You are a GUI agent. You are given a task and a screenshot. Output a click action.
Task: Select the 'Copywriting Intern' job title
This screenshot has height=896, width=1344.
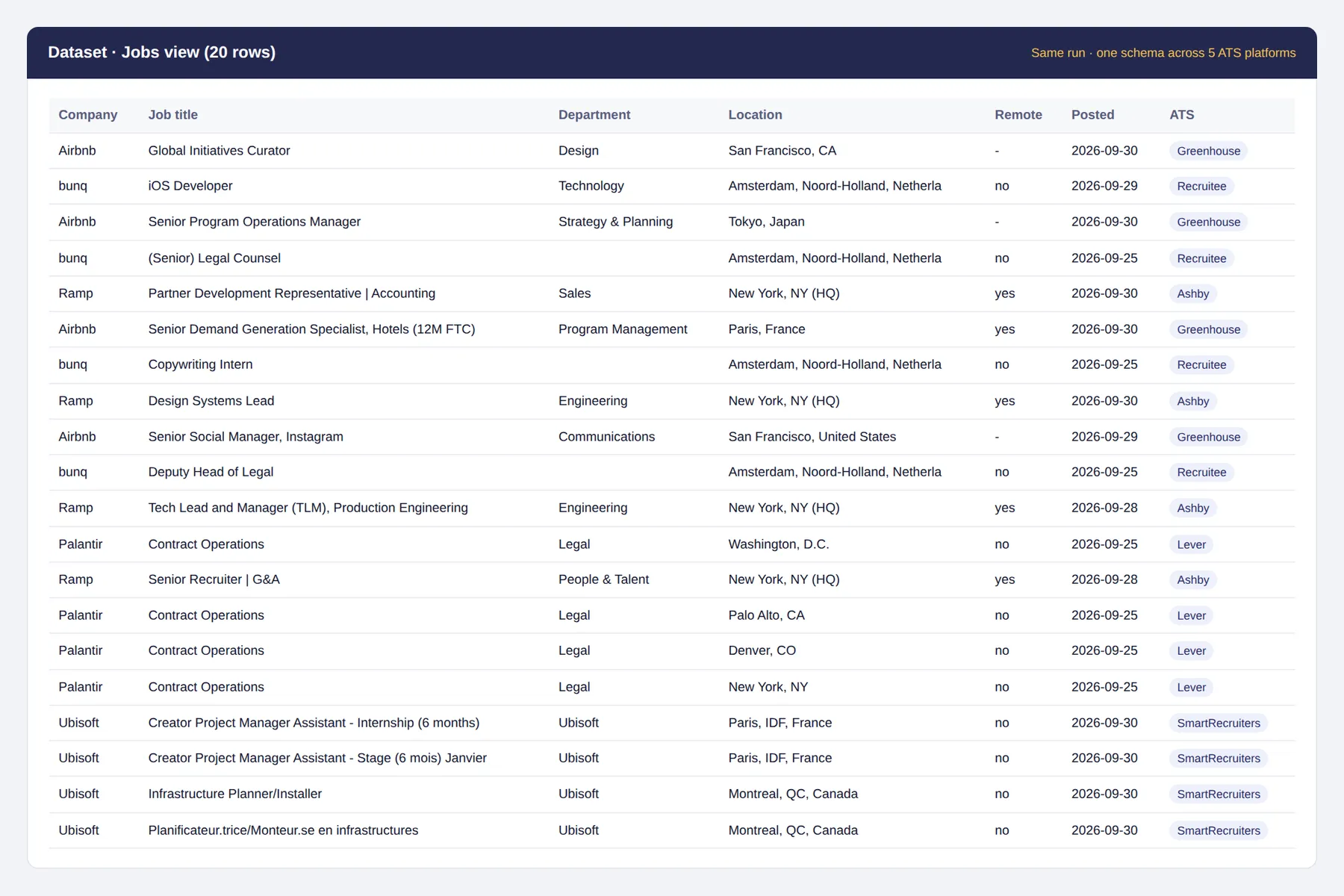click(201, 364)
